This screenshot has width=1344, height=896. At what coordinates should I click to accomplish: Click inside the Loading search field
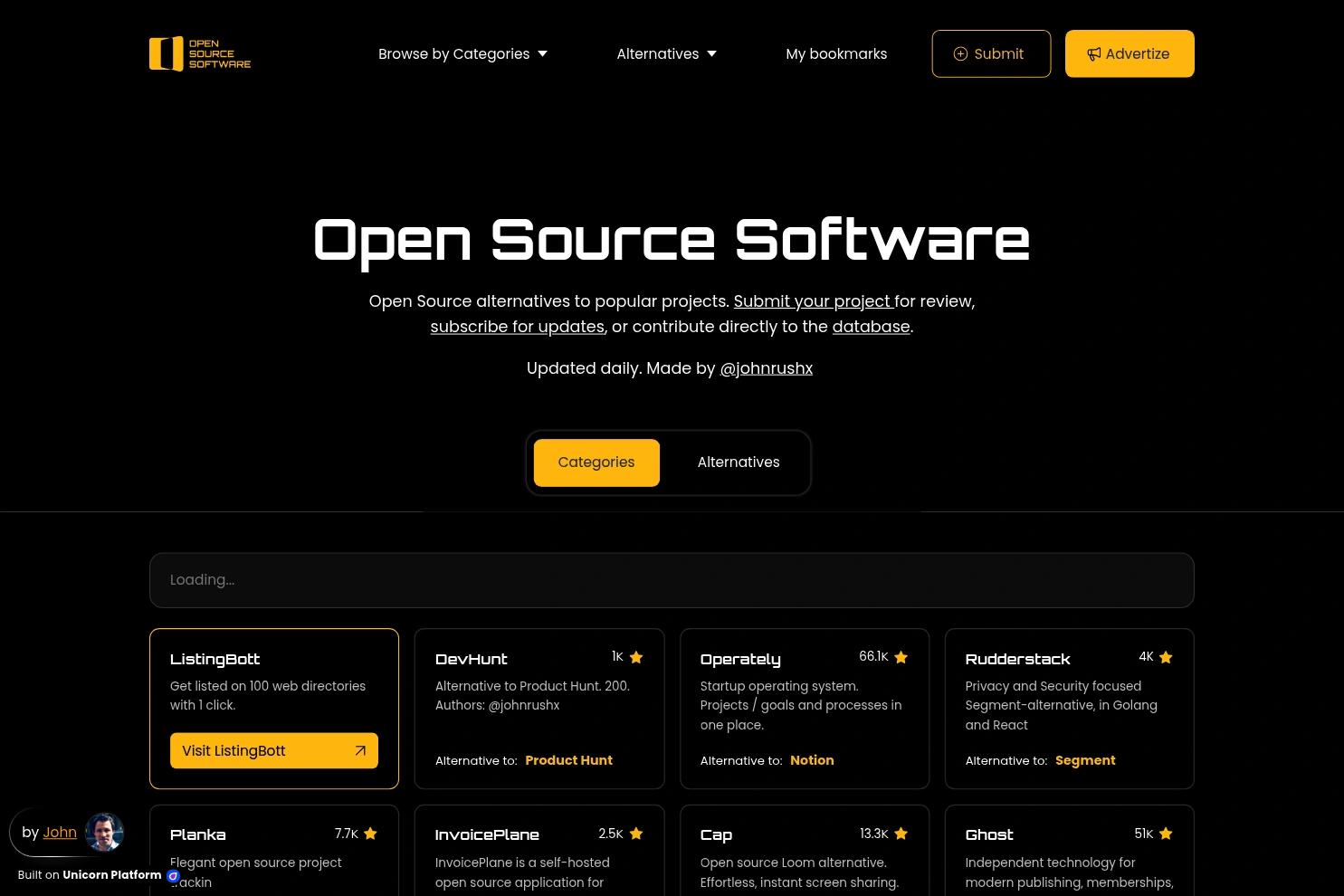click(x=672, y=580)
